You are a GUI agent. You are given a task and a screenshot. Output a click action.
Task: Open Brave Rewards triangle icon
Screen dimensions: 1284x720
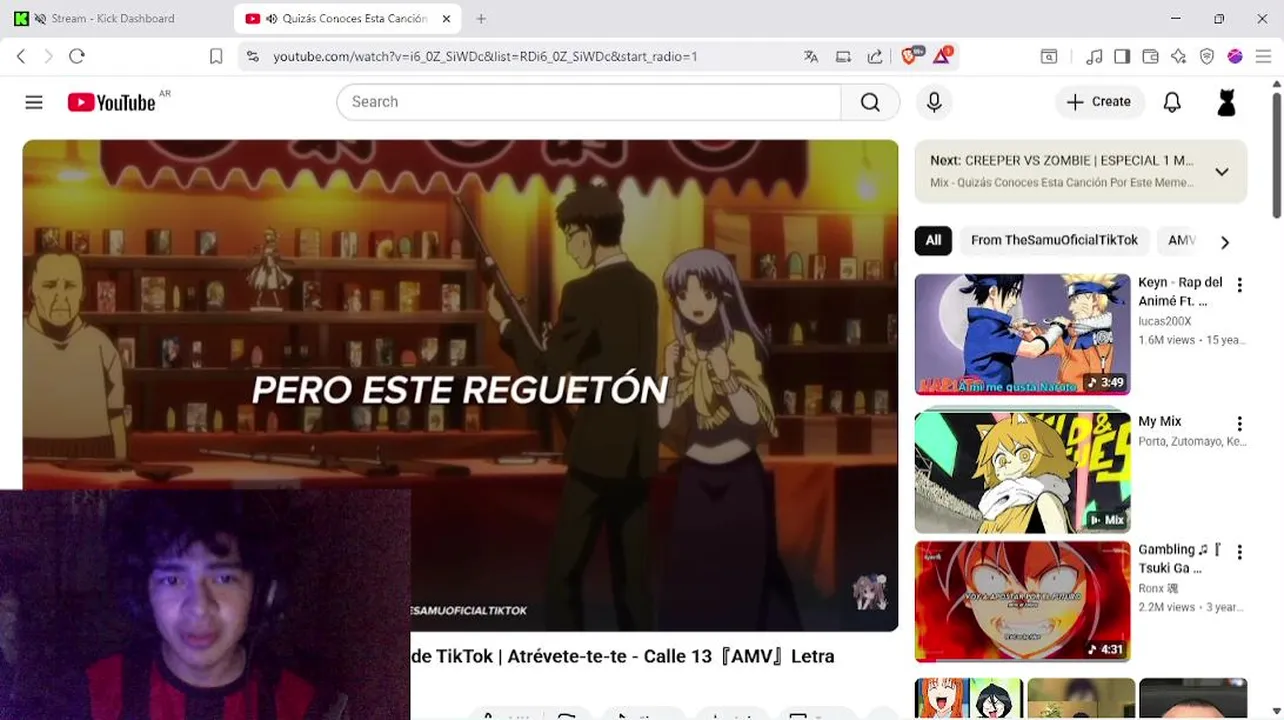coord(943,56)
